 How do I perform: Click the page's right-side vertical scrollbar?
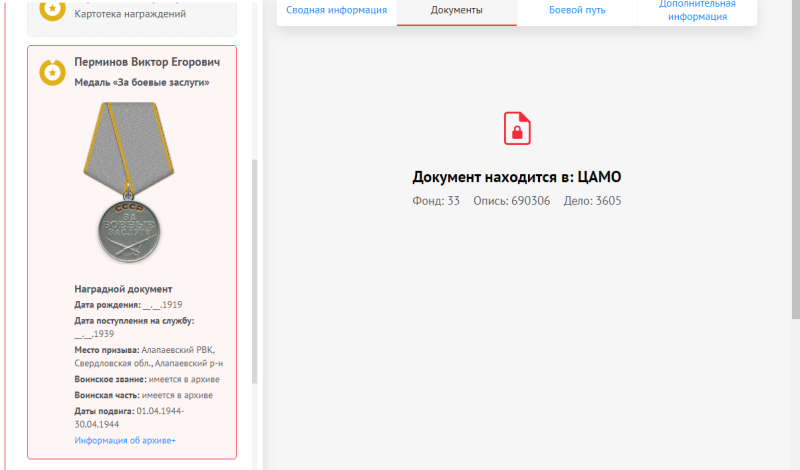coord(795,158)
